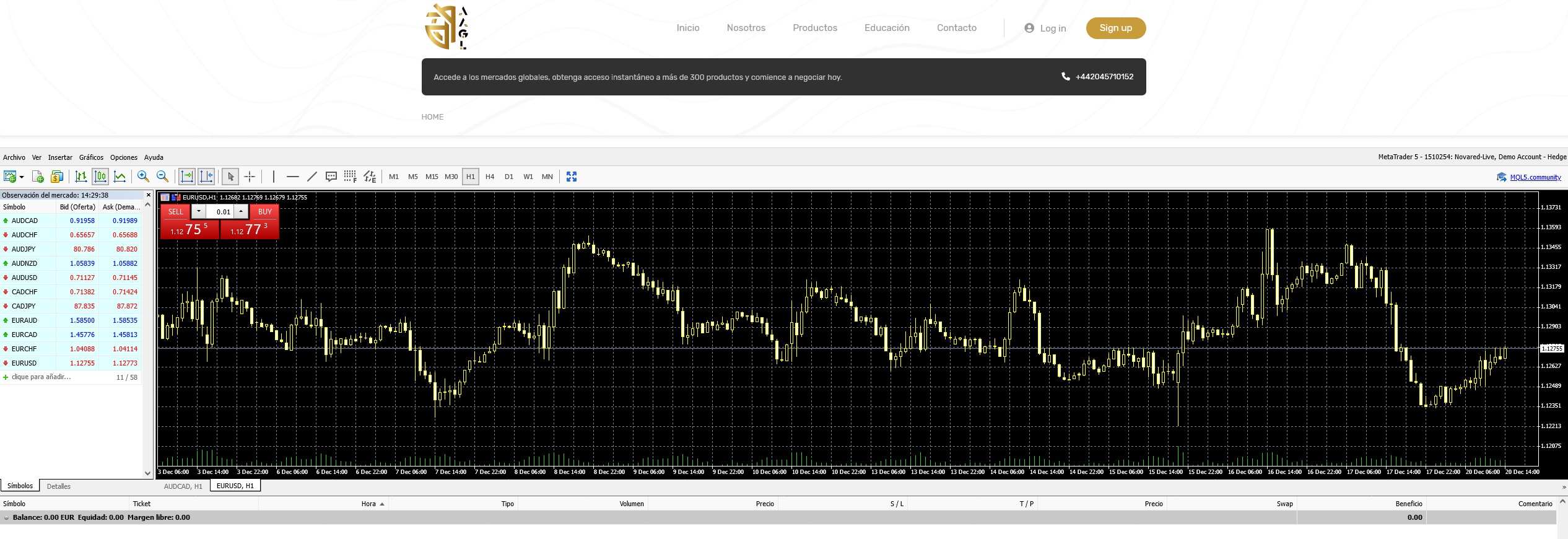This screenshot has height=539, width=1568.
Task: Open the Insertar menu
Action: coord(60,157)
